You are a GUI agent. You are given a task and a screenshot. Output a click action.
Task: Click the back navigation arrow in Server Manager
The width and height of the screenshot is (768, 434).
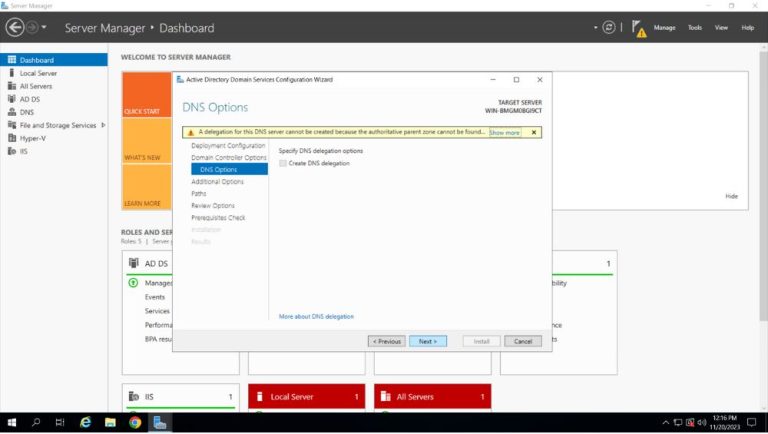[x=15, y=27]
